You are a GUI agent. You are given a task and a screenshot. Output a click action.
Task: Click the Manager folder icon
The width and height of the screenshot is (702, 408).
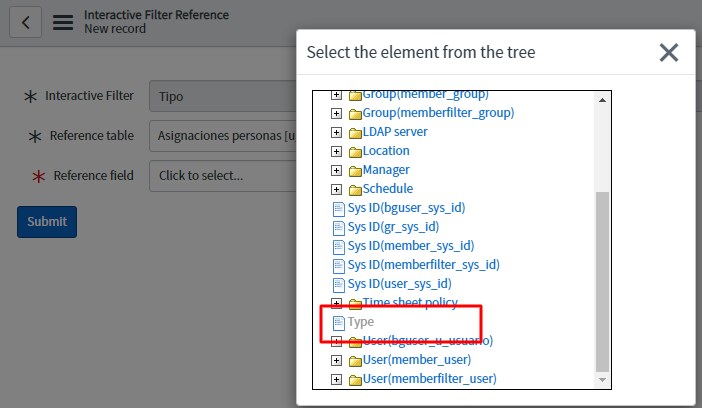click(355, 170)
